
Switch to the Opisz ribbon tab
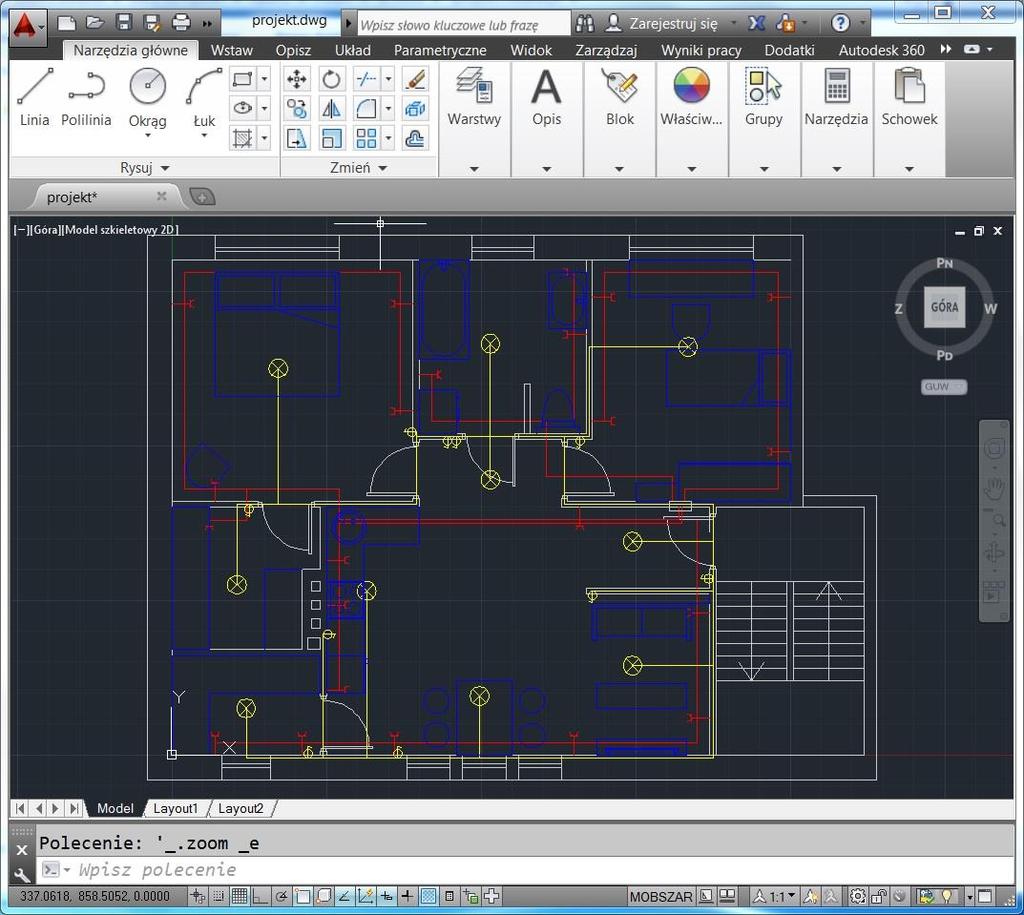293,50
